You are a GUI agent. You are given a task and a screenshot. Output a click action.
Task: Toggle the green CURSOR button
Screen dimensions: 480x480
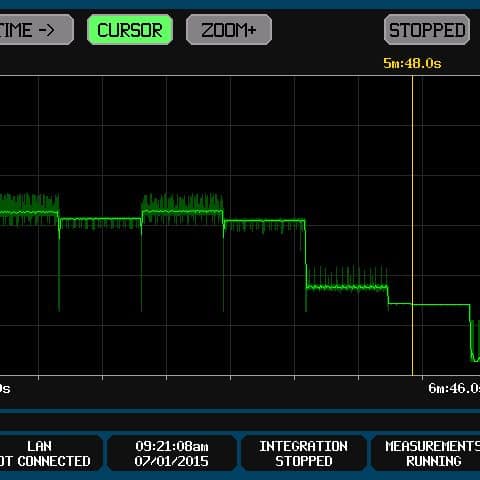click(130, 30)
